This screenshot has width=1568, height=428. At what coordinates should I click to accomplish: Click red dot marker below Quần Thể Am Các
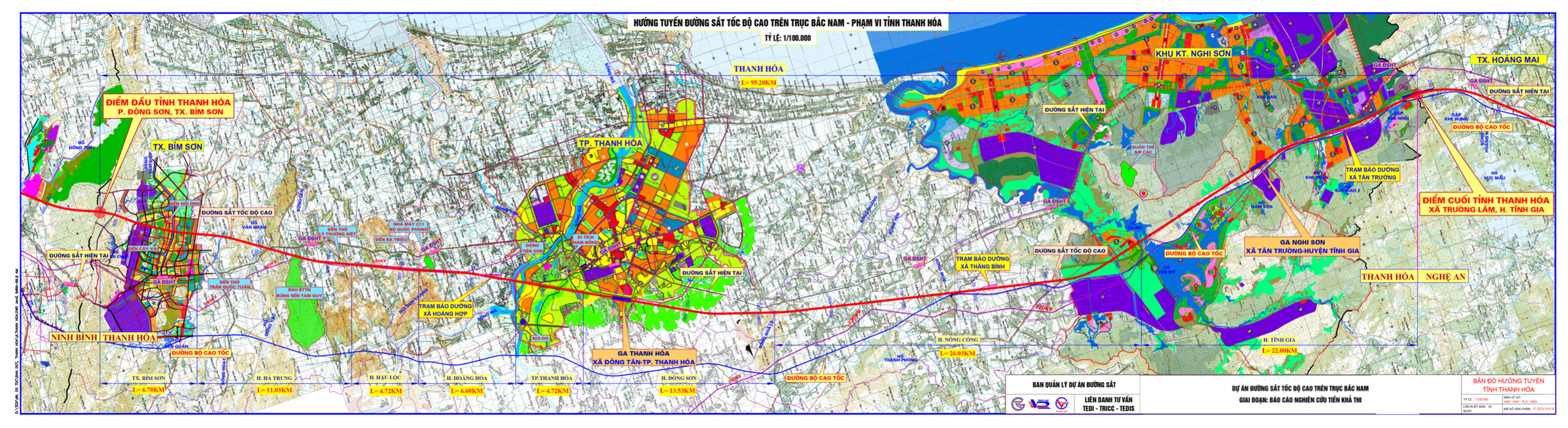1143,193
